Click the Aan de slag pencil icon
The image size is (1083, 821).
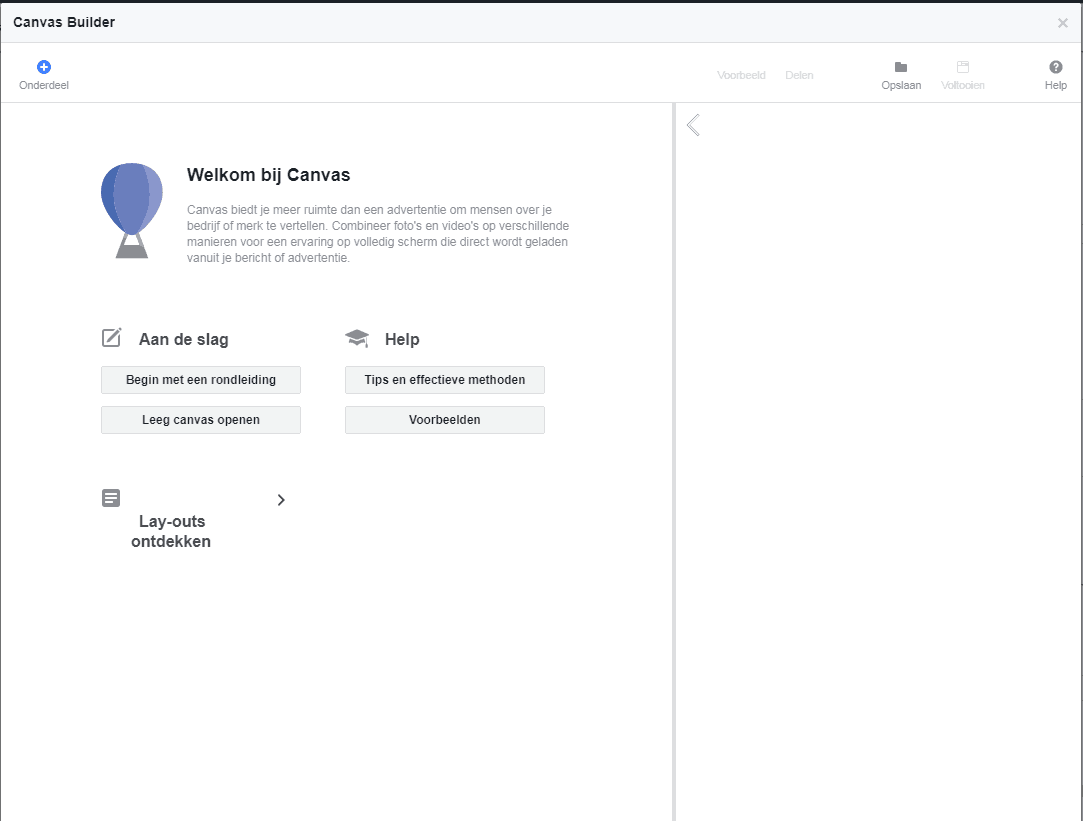point(112,338)
